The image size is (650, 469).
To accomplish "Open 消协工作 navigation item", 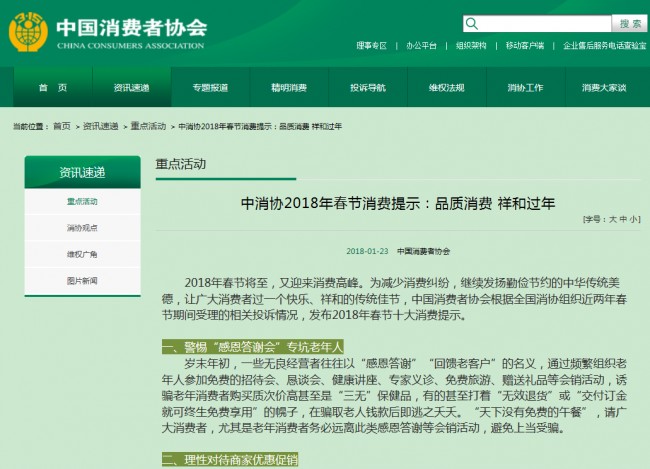I will (525, 87).
